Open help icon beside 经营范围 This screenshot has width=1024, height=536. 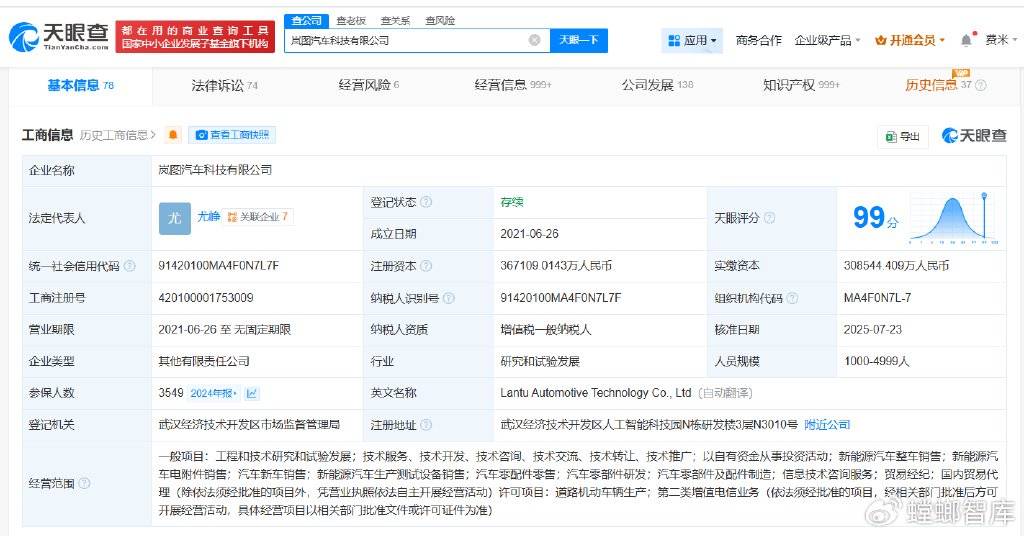84,483
